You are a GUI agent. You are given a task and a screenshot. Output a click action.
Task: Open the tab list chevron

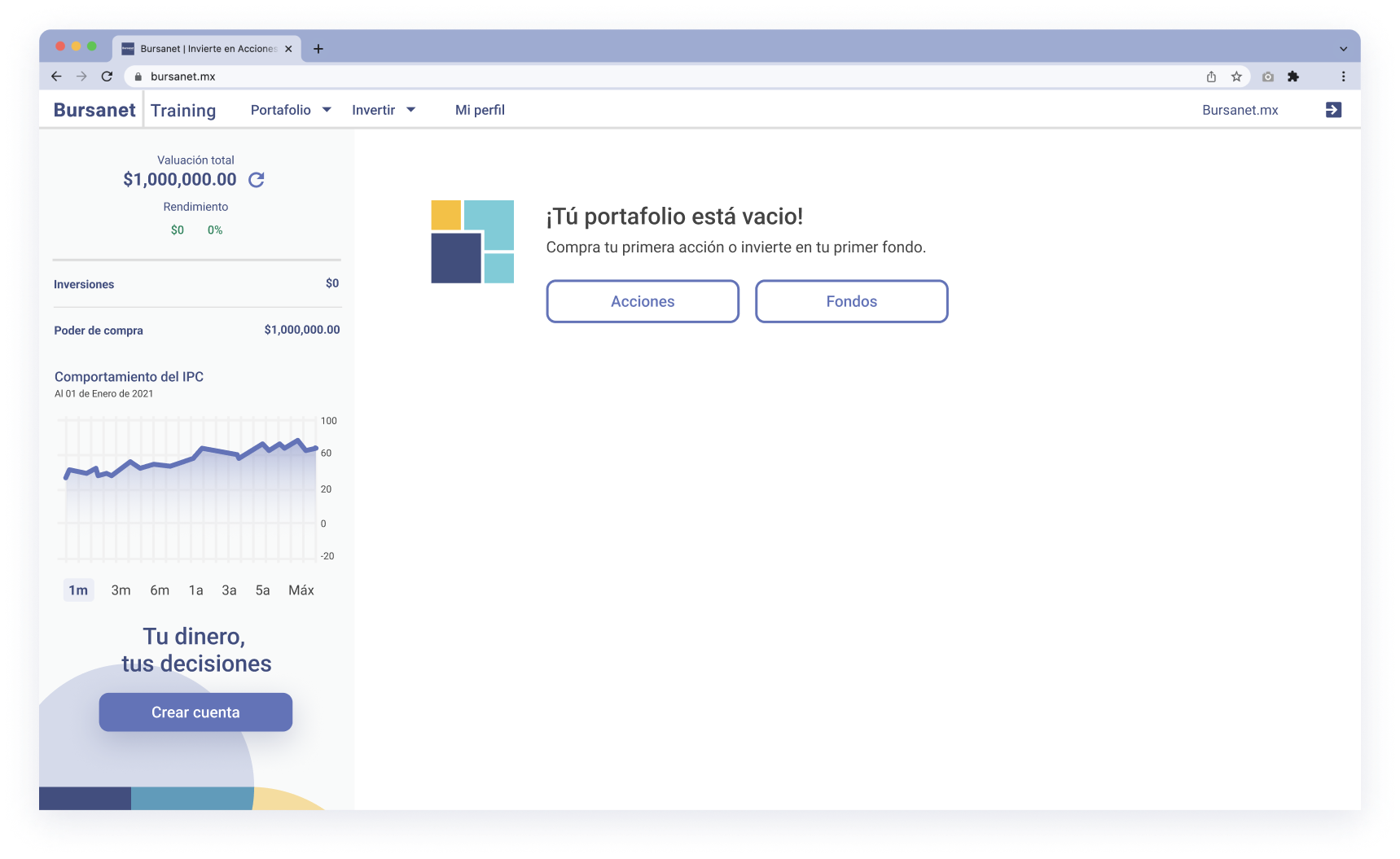click(1343, 49)
